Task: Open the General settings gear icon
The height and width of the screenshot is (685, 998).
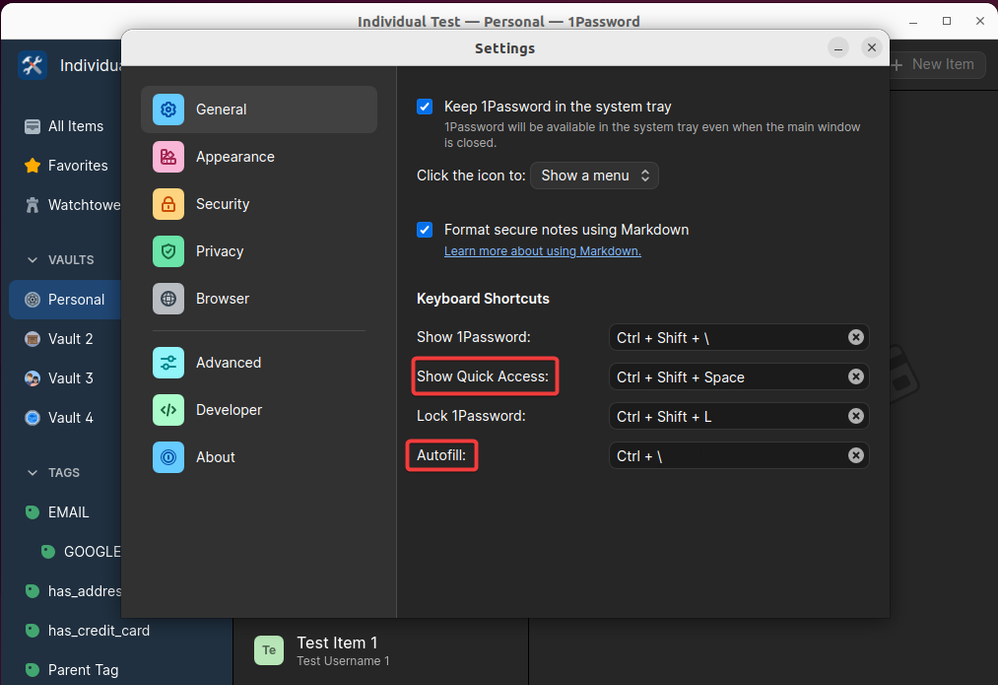Action: coord(168,109)
